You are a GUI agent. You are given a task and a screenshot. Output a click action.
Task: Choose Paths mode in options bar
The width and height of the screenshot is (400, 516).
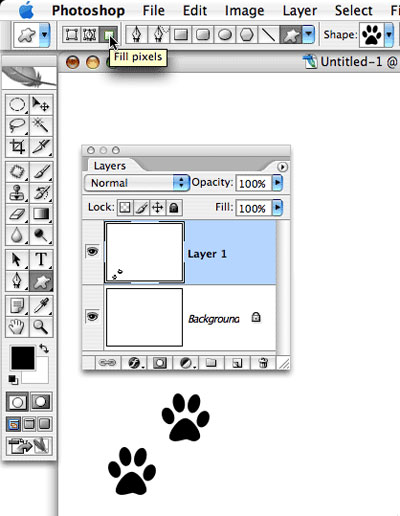coord(90,35)
